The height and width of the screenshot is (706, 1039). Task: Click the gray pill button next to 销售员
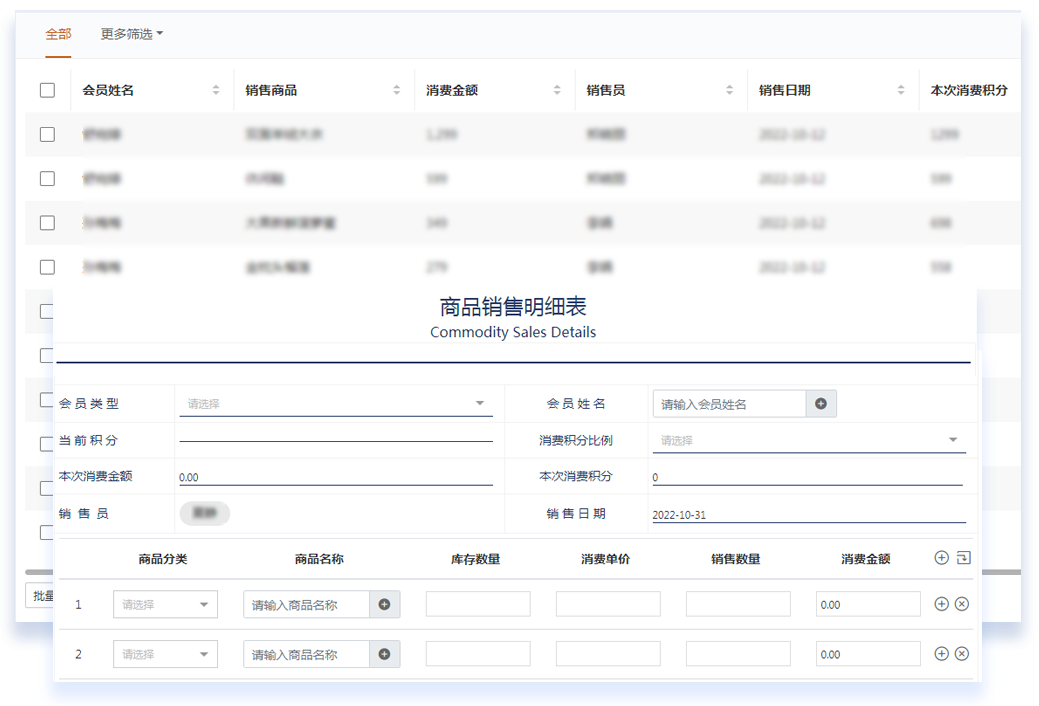(203, 512)
